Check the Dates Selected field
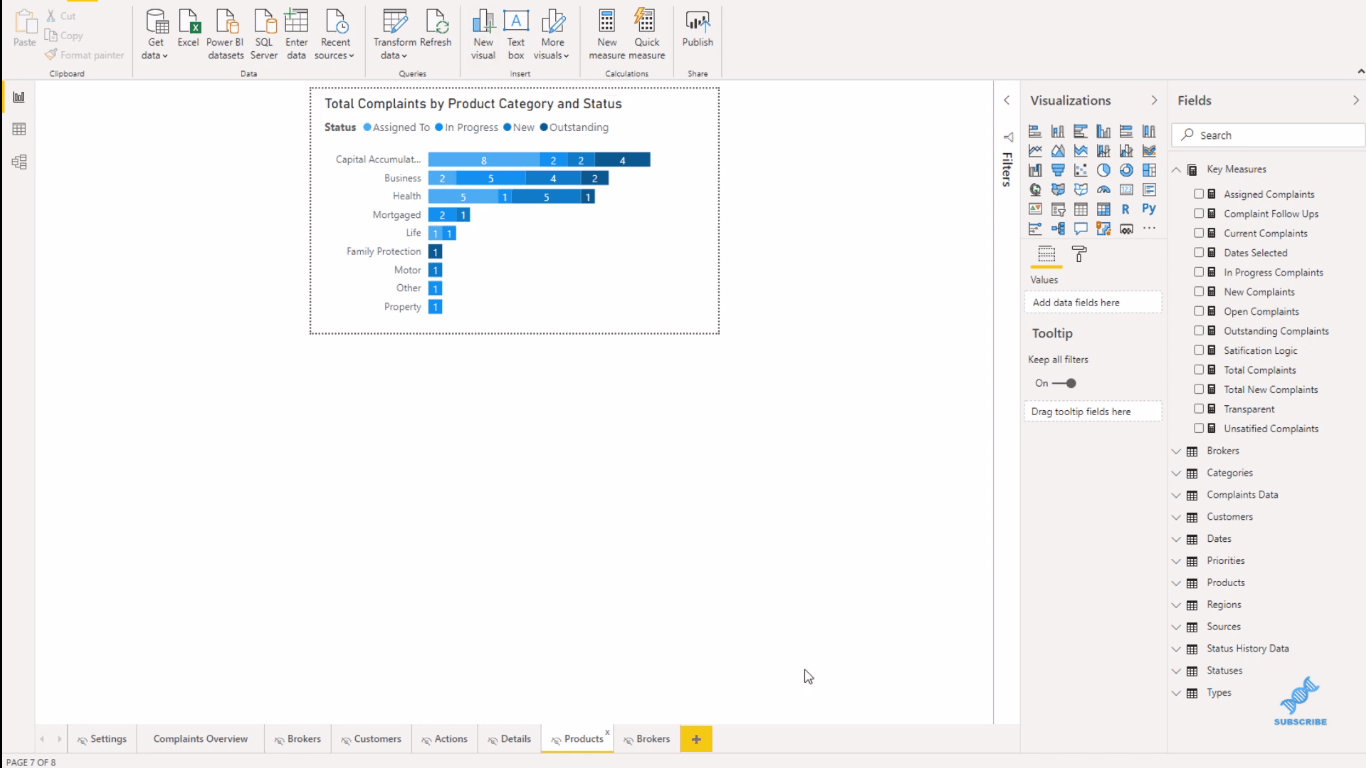The image size is (1366, 768). 1199,253
